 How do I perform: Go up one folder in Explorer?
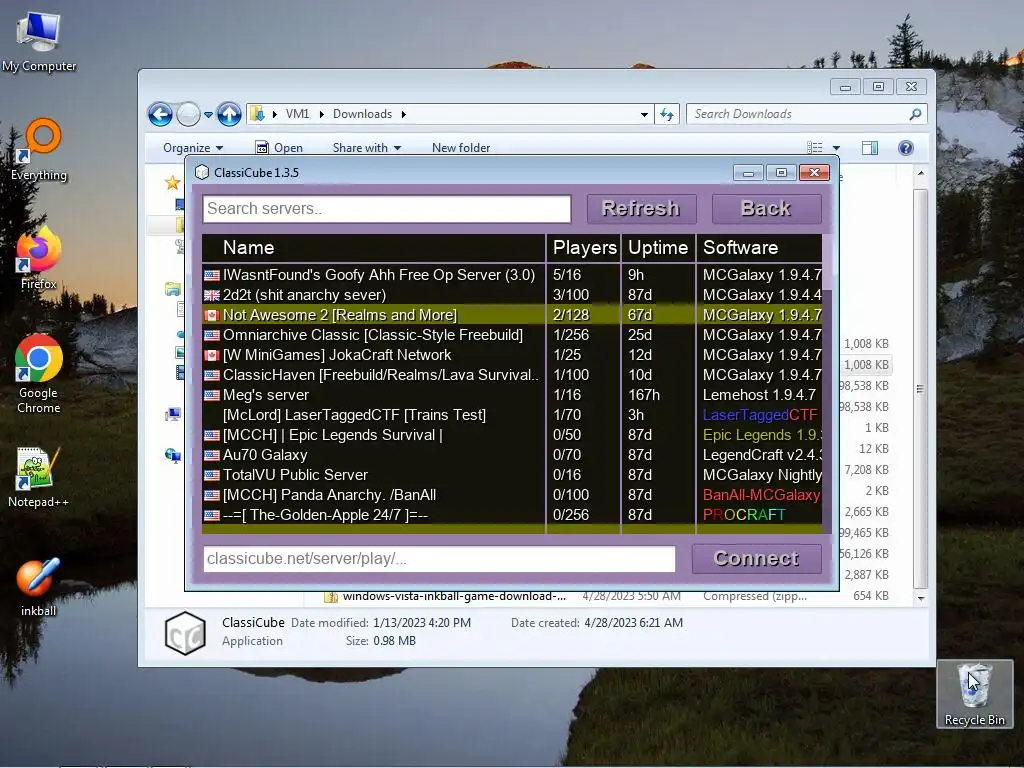click(229, 114)
